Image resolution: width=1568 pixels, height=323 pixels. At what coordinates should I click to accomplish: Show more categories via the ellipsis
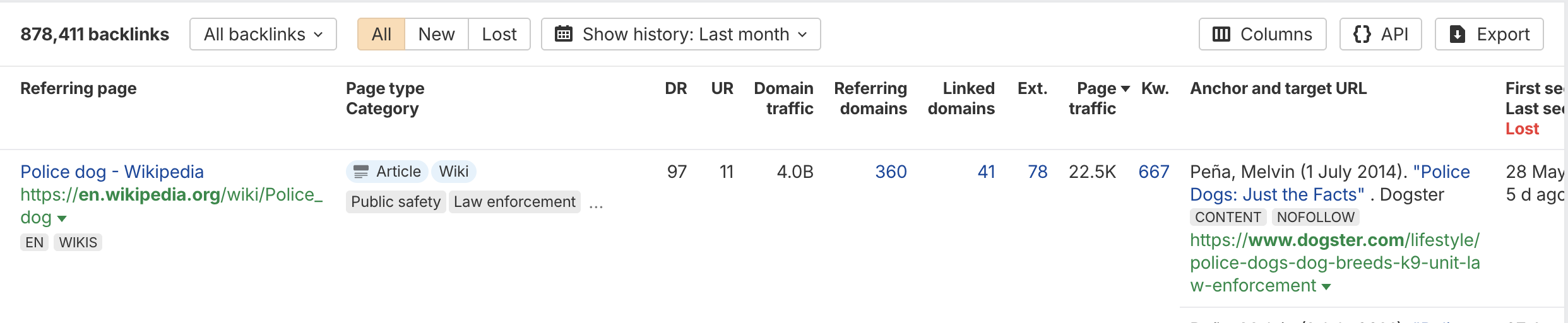point(596,203)
